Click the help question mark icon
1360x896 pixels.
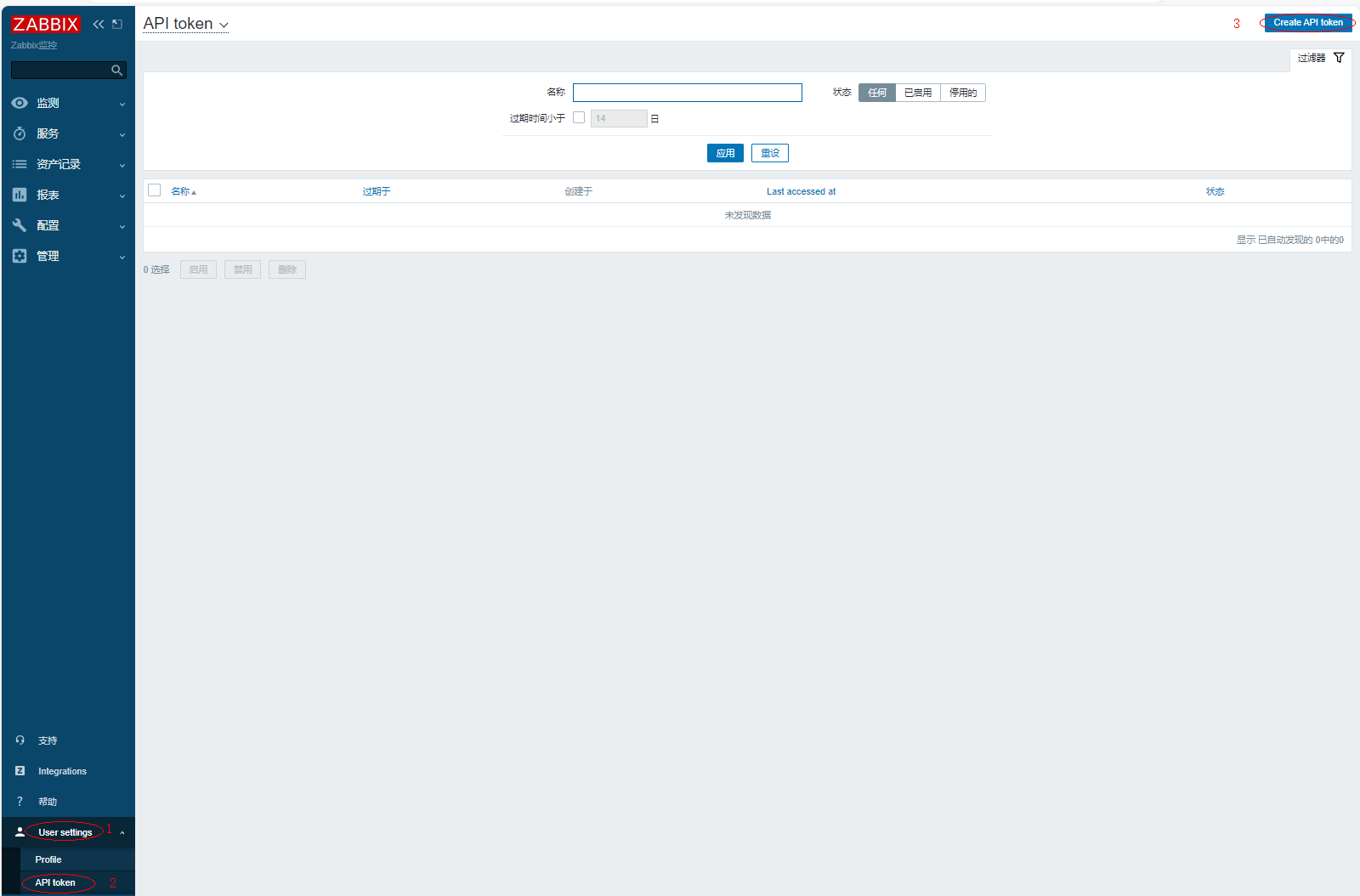pos(20,802)
